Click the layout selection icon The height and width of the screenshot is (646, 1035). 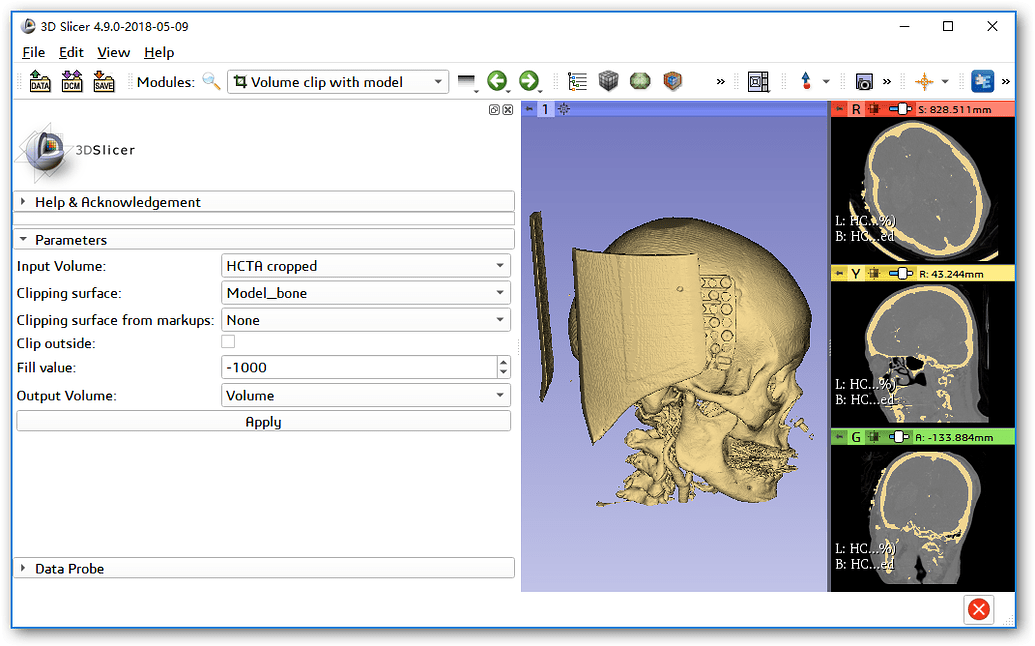click(x=759, y=82)
